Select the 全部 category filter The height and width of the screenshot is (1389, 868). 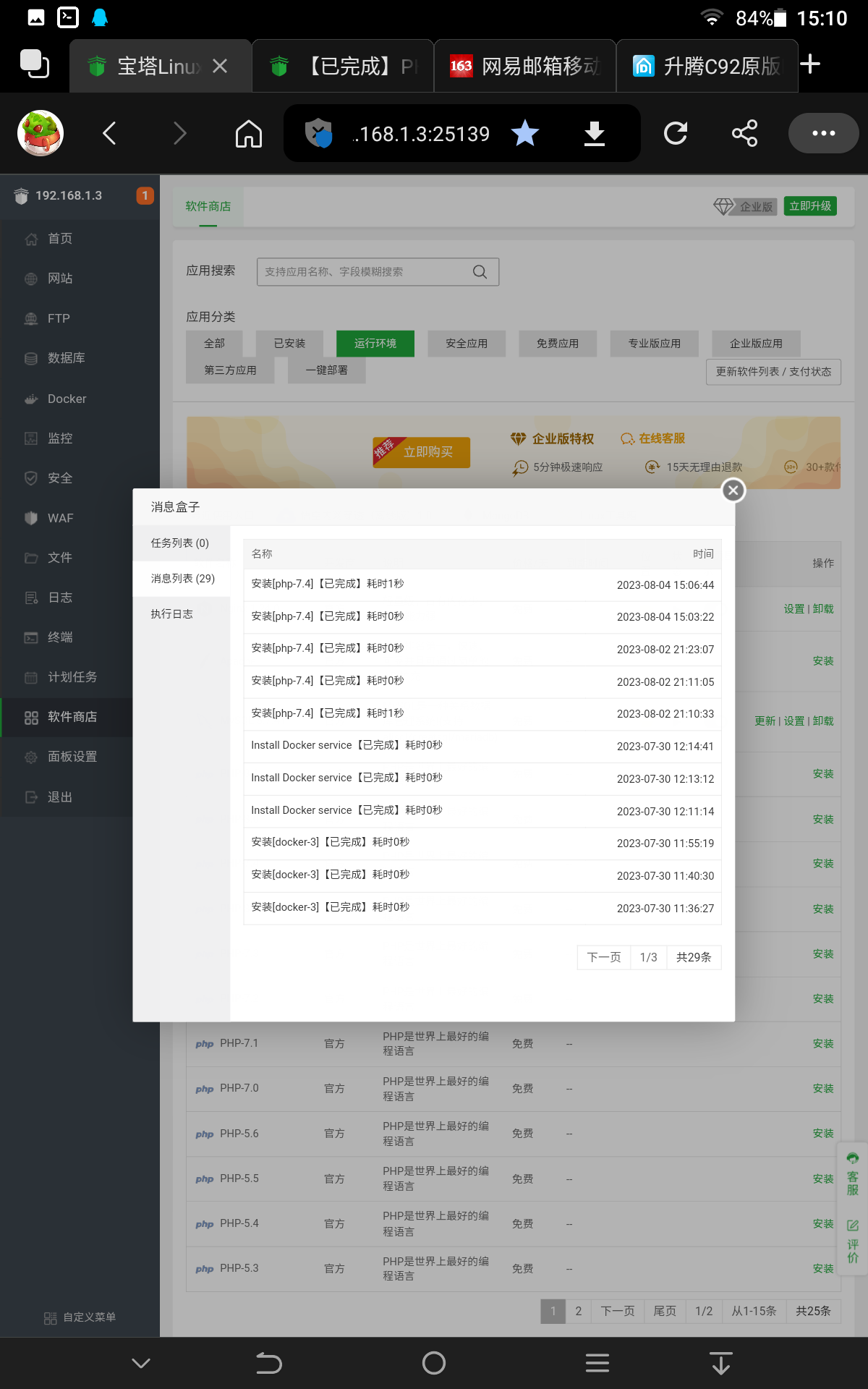pyautogui.click(x=214, y=344)
